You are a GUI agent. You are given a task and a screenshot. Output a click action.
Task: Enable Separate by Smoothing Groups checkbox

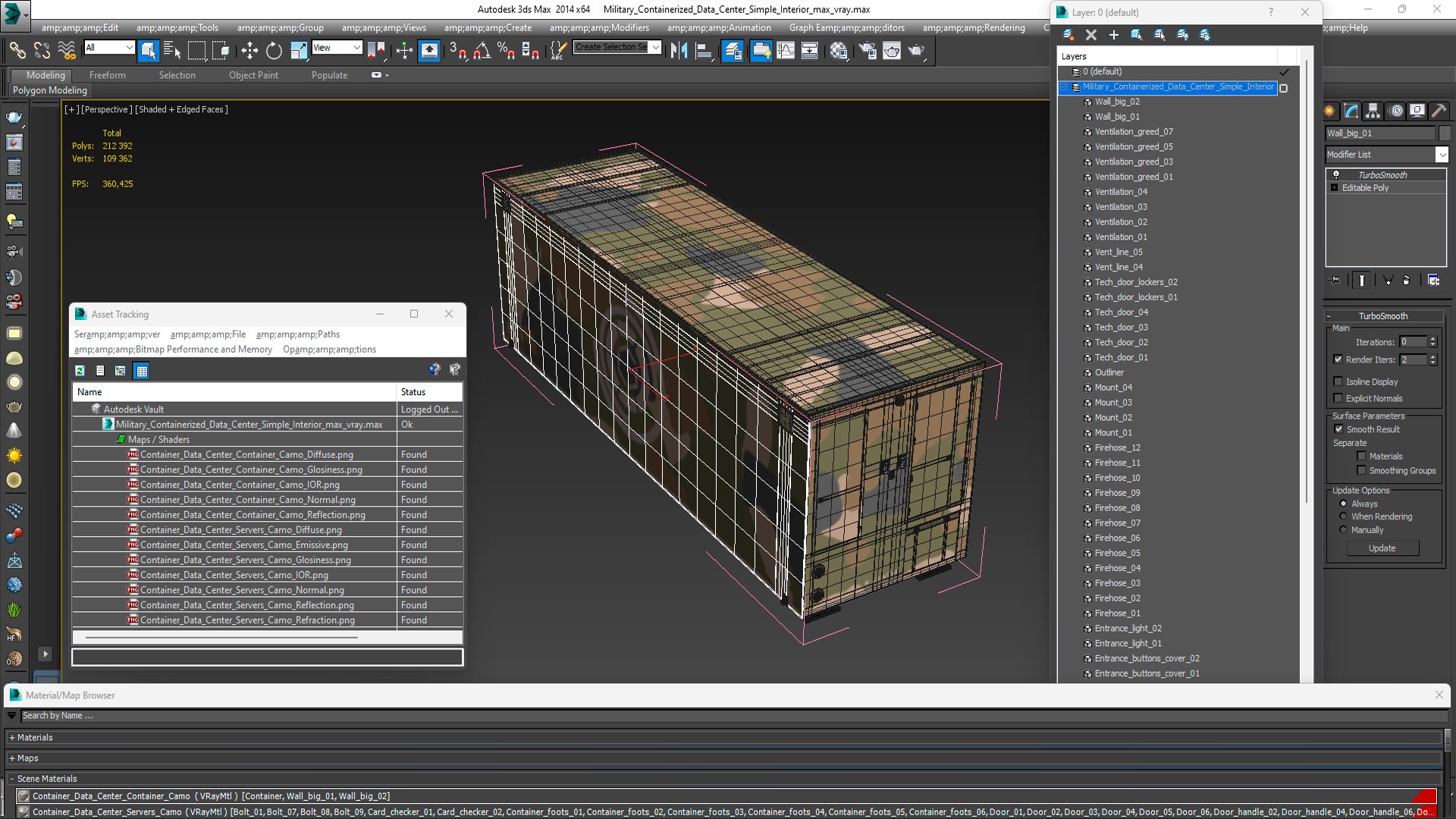1361,470
